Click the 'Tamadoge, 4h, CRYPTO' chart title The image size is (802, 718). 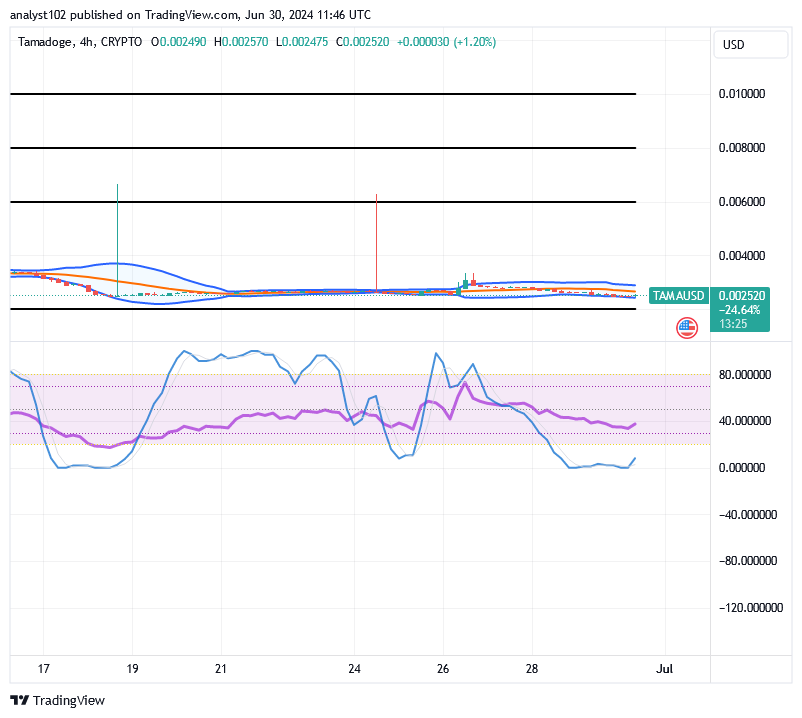click(x=80, y=42)
